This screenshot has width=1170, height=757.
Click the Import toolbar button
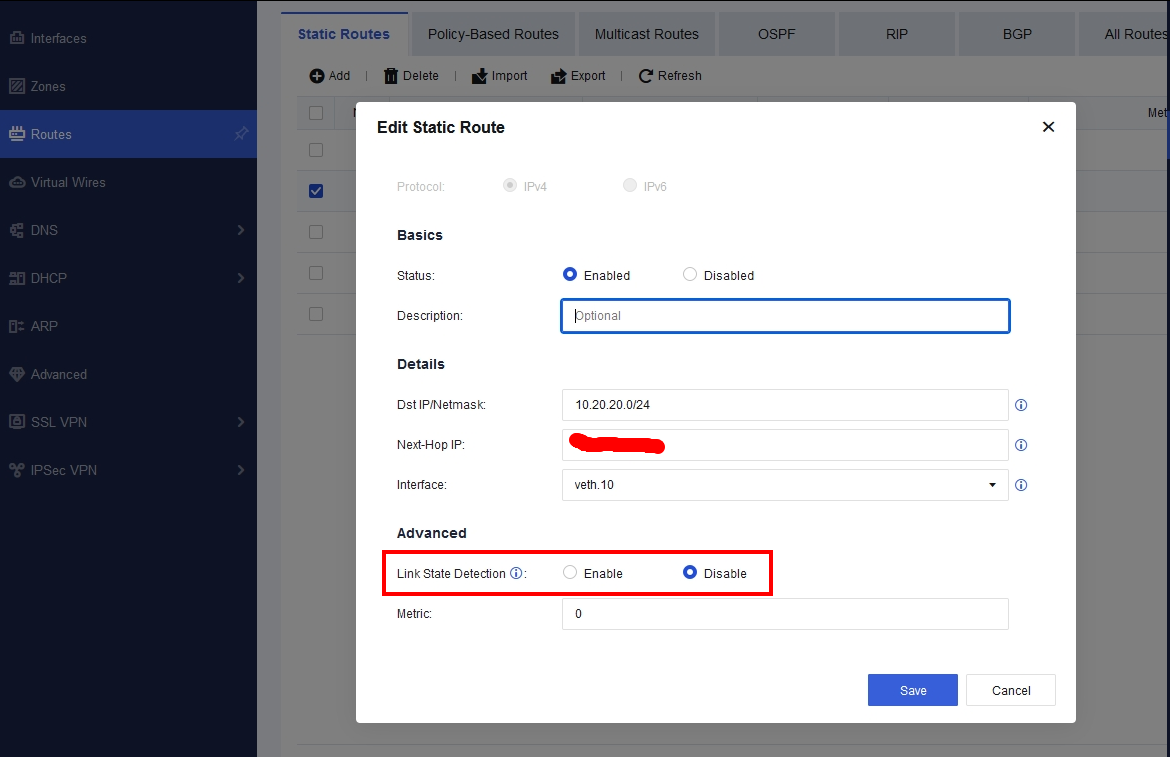click(499, 75)
